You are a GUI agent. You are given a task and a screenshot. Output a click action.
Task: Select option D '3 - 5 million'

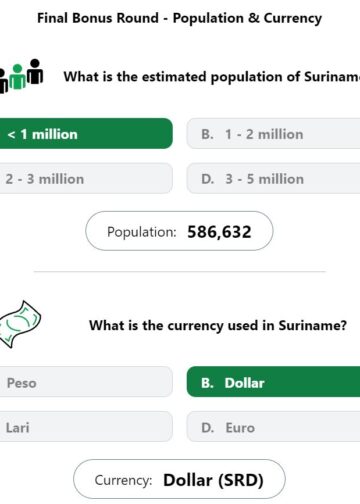(273, 179)
